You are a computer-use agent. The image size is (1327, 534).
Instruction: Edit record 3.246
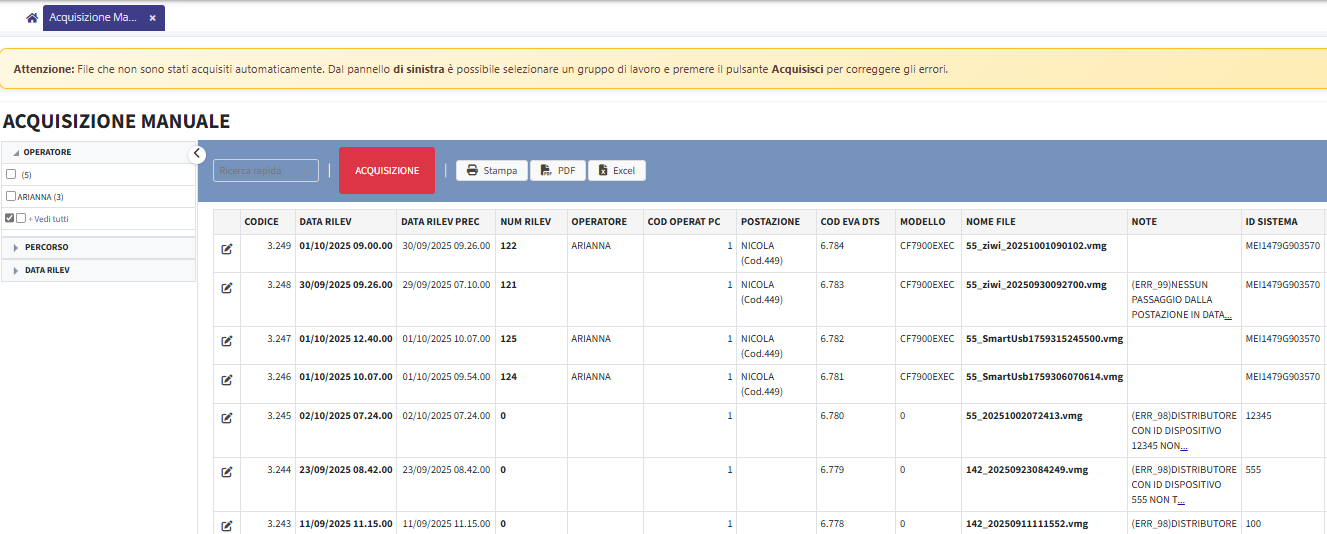pyautogui.click(x=227, y=380)
